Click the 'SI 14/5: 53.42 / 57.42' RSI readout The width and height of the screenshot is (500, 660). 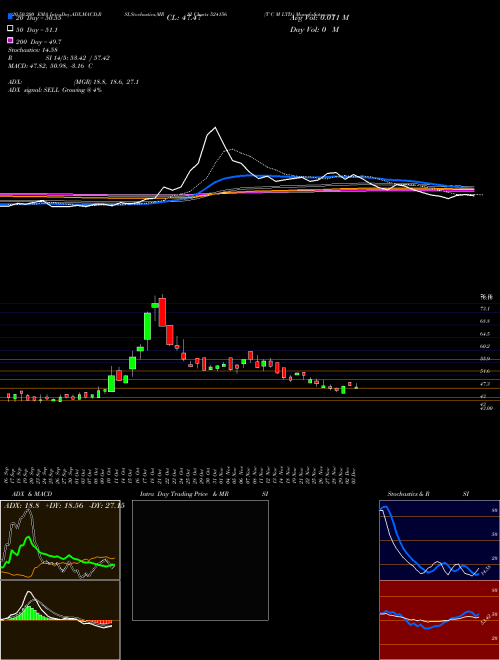78,58
